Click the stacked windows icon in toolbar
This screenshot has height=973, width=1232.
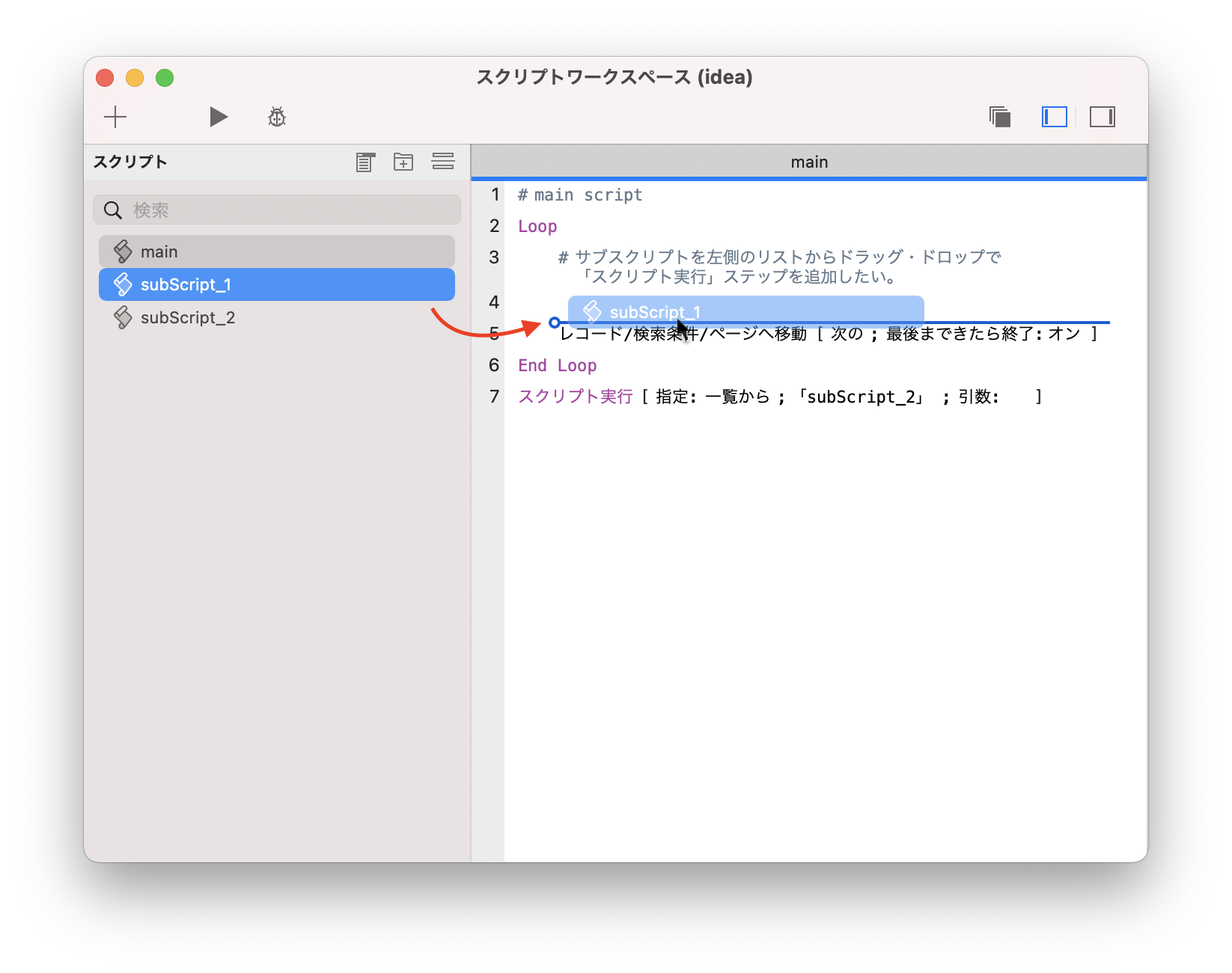1000,117
